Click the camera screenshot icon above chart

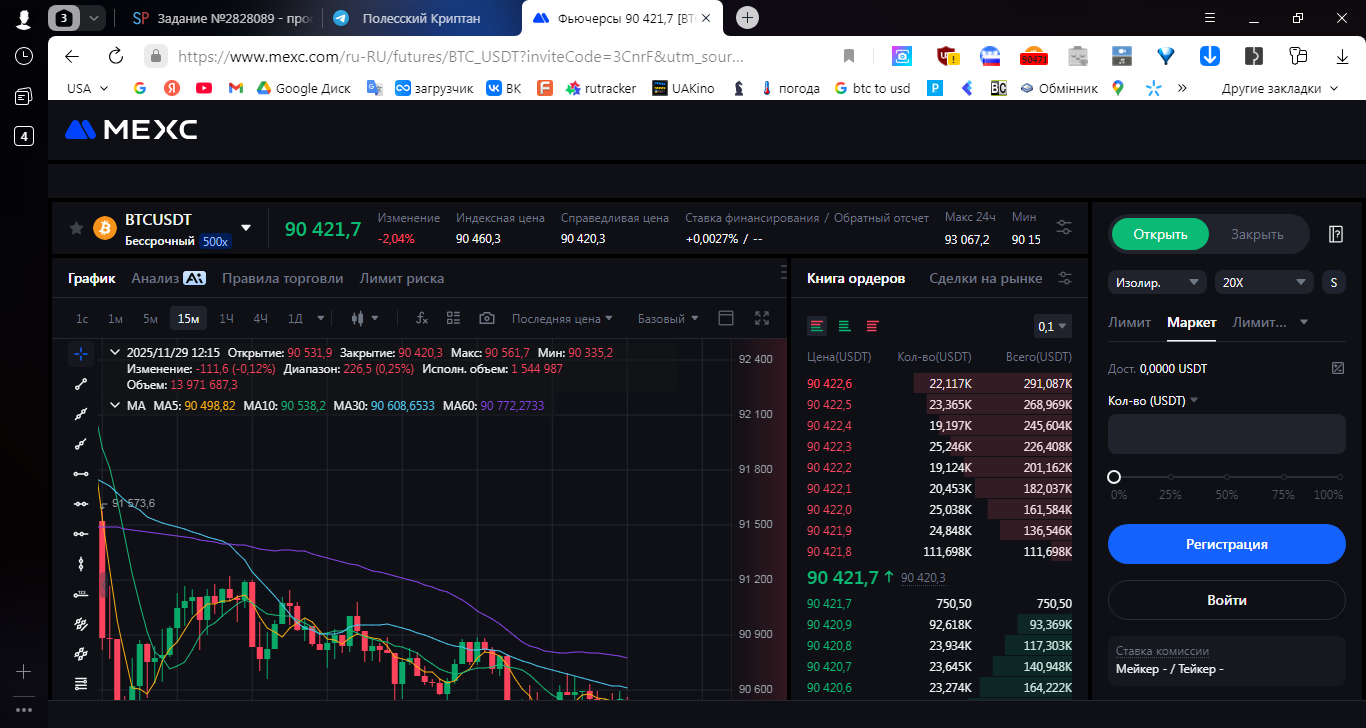(x=487, y=318)
